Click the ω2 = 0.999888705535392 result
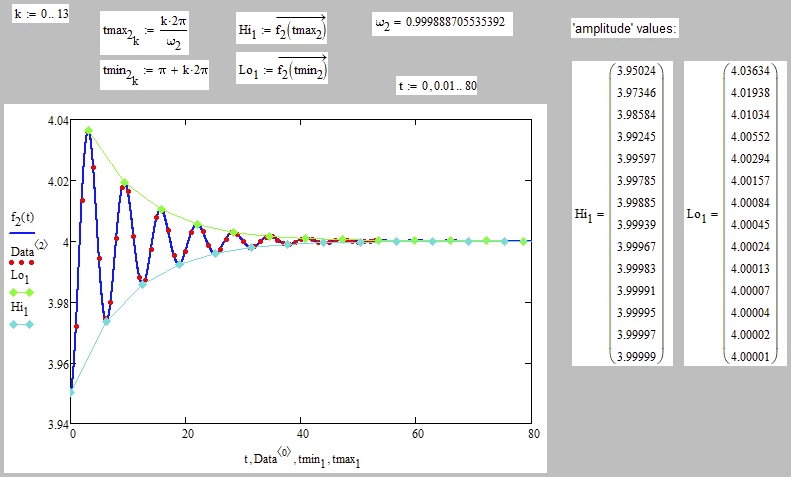 coord(442,24)
